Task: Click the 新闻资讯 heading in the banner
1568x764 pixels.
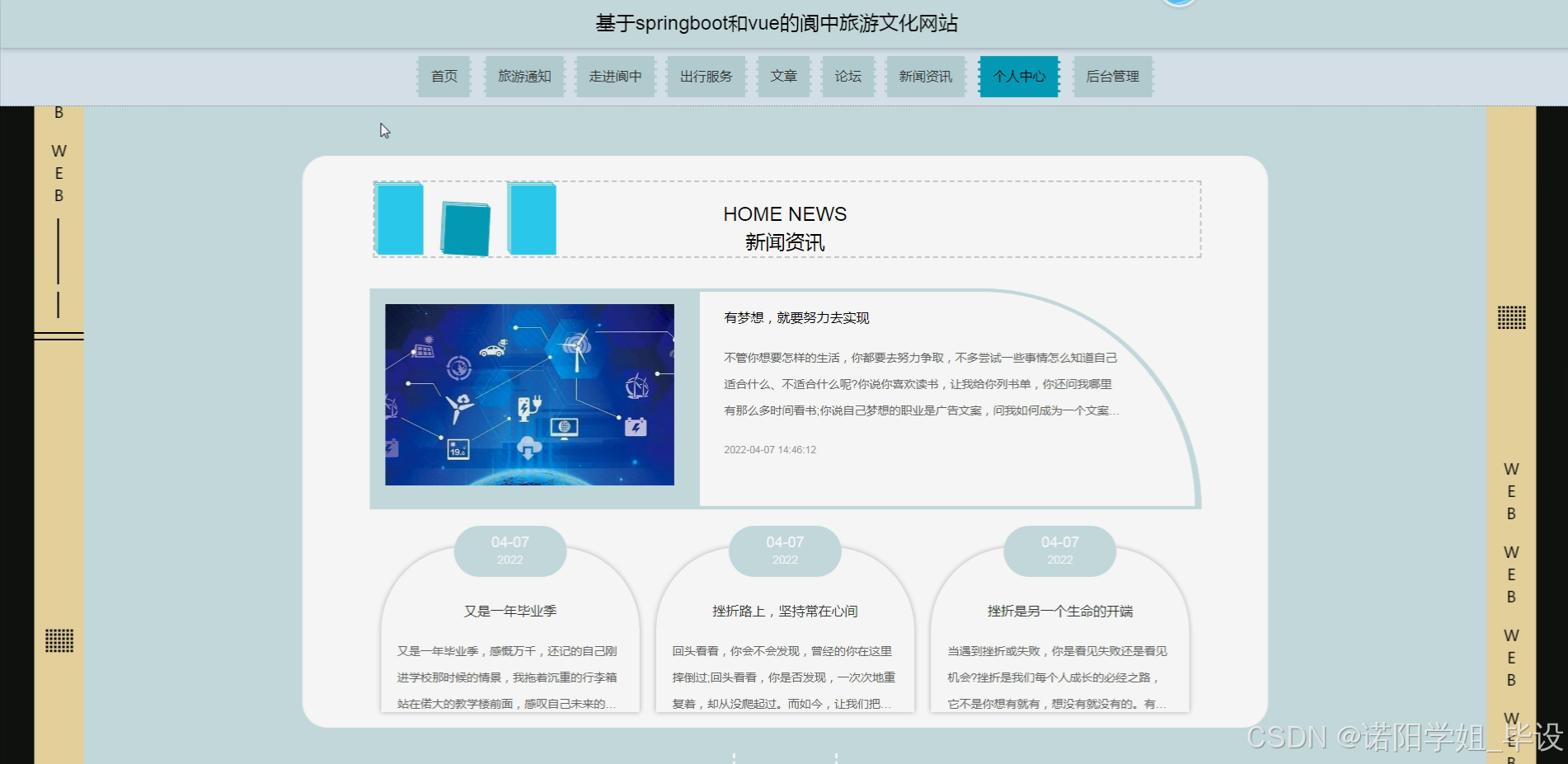Action: 785,241
